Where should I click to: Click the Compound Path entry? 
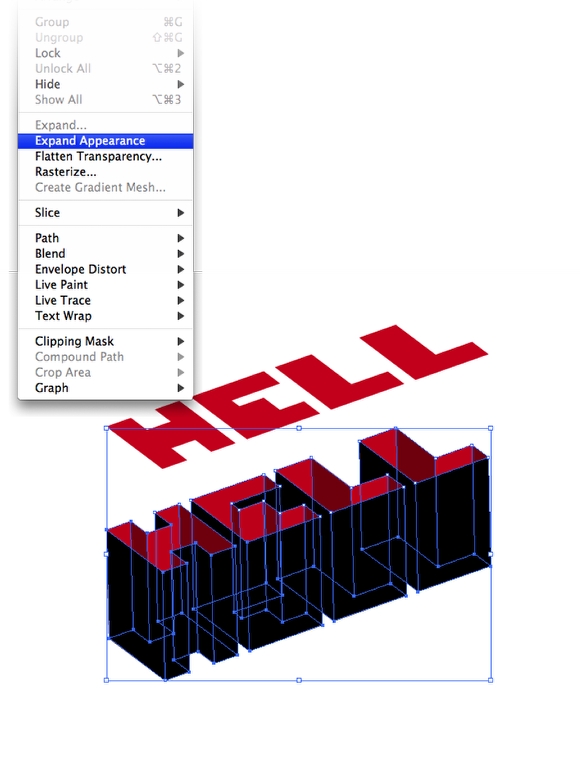coord(105,357)
